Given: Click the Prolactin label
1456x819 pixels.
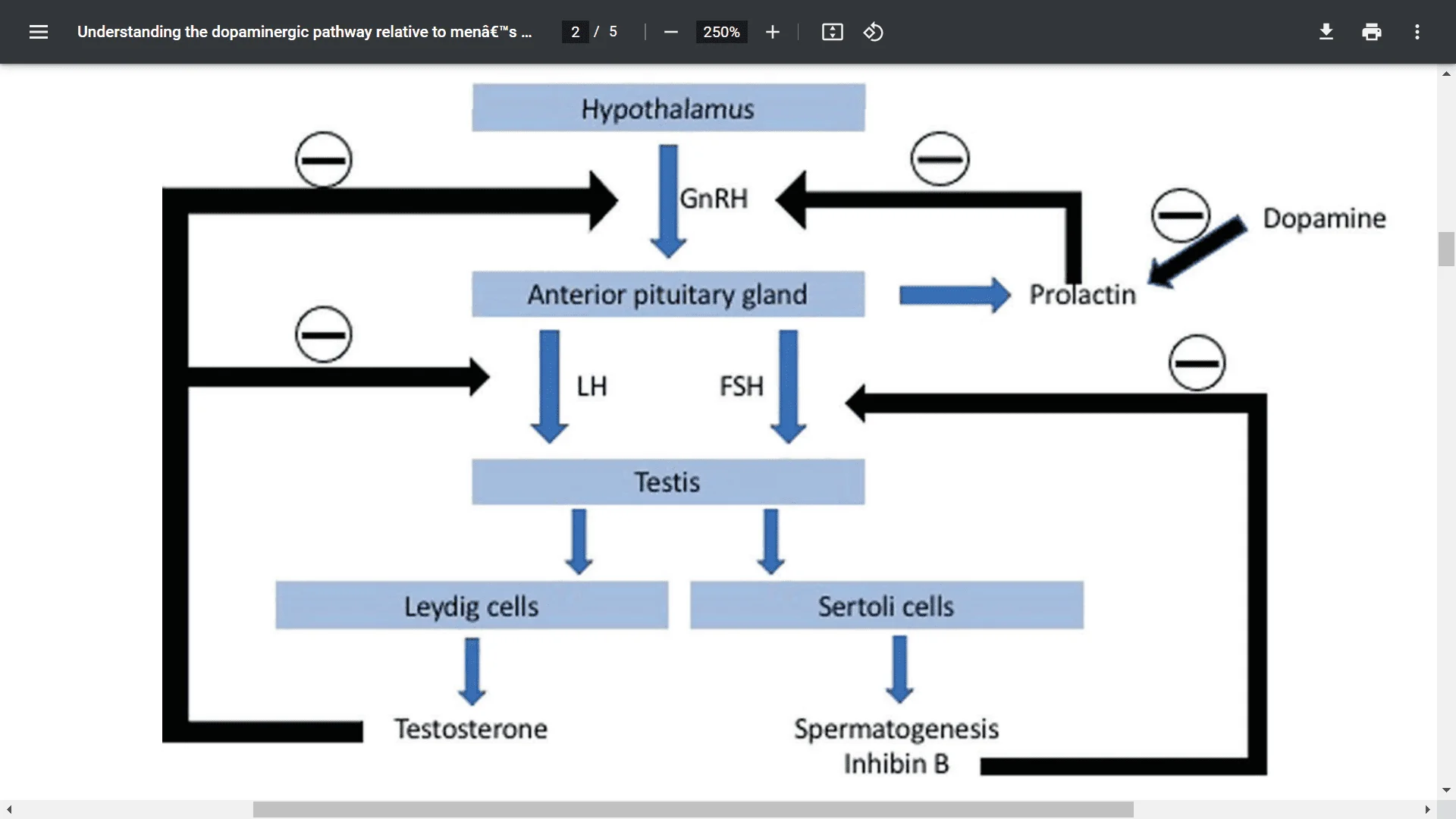Looking at the screenshot, I should pyautogui.click(x=1082, y=294).
